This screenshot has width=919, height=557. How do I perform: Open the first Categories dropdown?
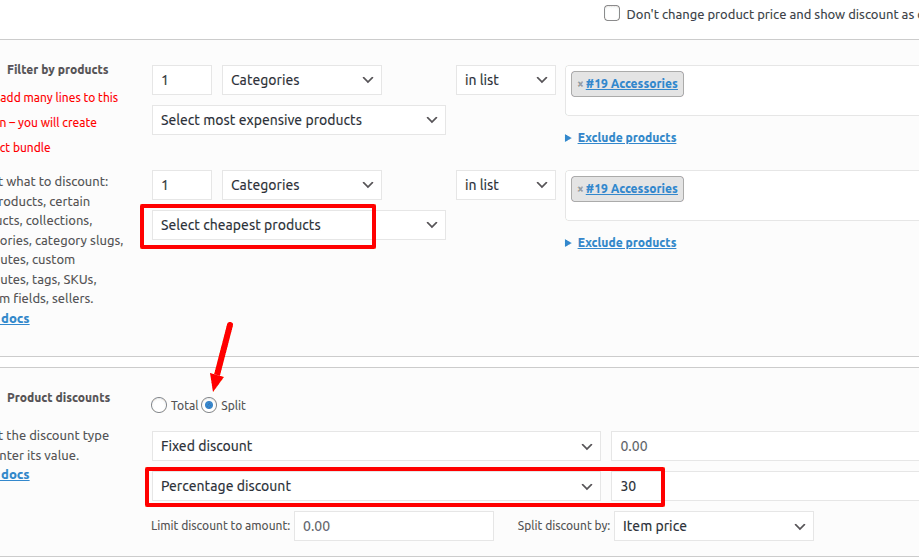(301, 80)
